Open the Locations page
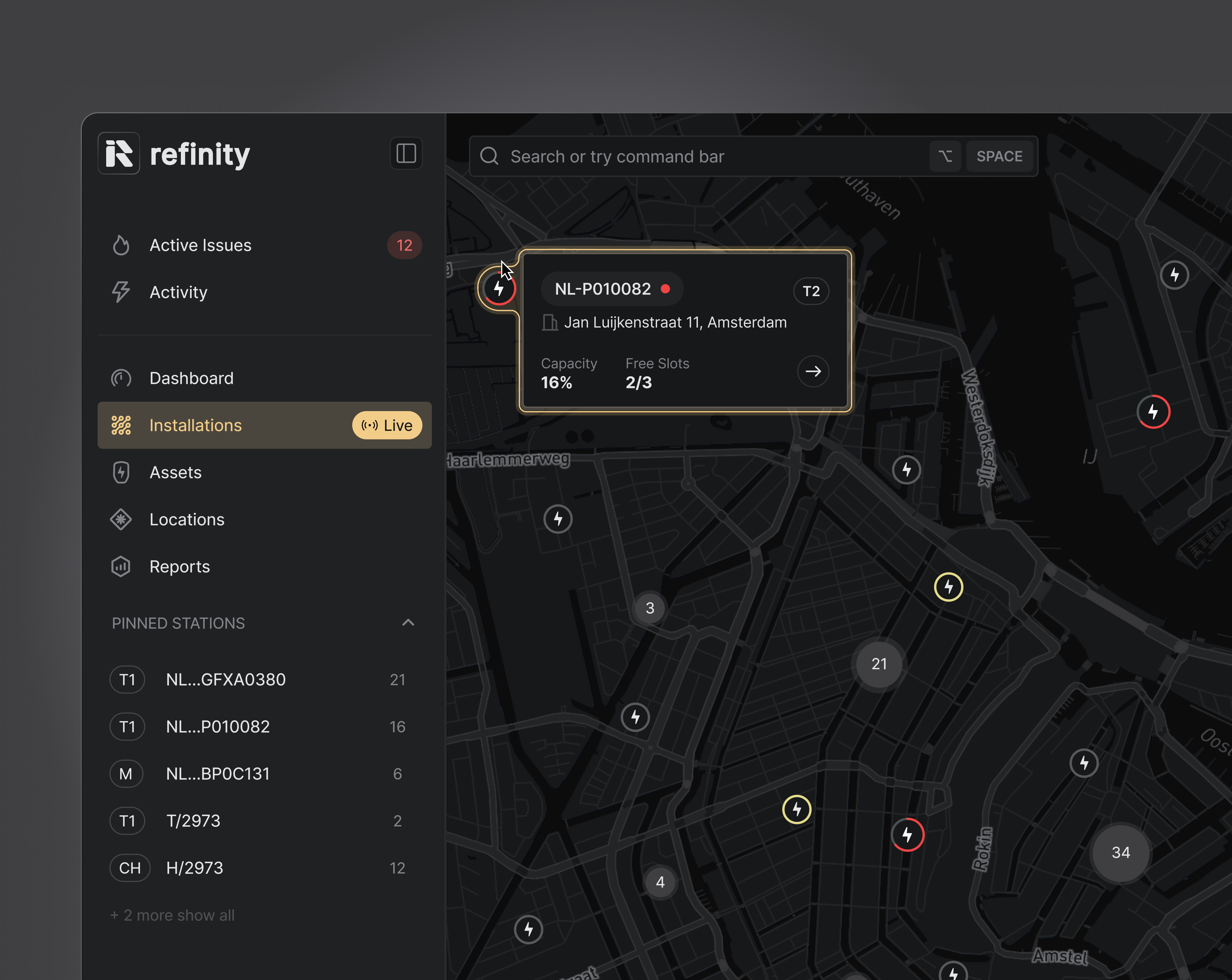 pyautogui.click(x=264, y=519)
